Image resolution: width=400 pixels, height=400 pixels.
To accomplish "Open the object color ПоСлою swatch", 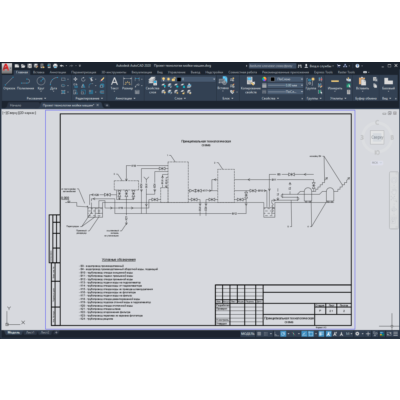I will [286, 79].
